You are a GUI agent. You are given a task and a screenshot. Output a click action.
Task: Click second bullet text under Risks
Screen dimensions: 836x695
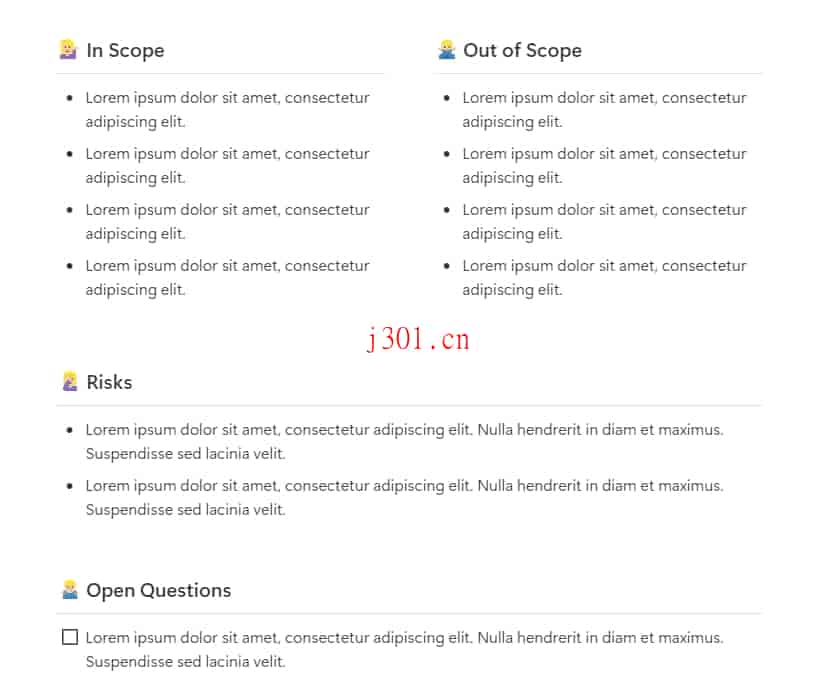(405, 498)
